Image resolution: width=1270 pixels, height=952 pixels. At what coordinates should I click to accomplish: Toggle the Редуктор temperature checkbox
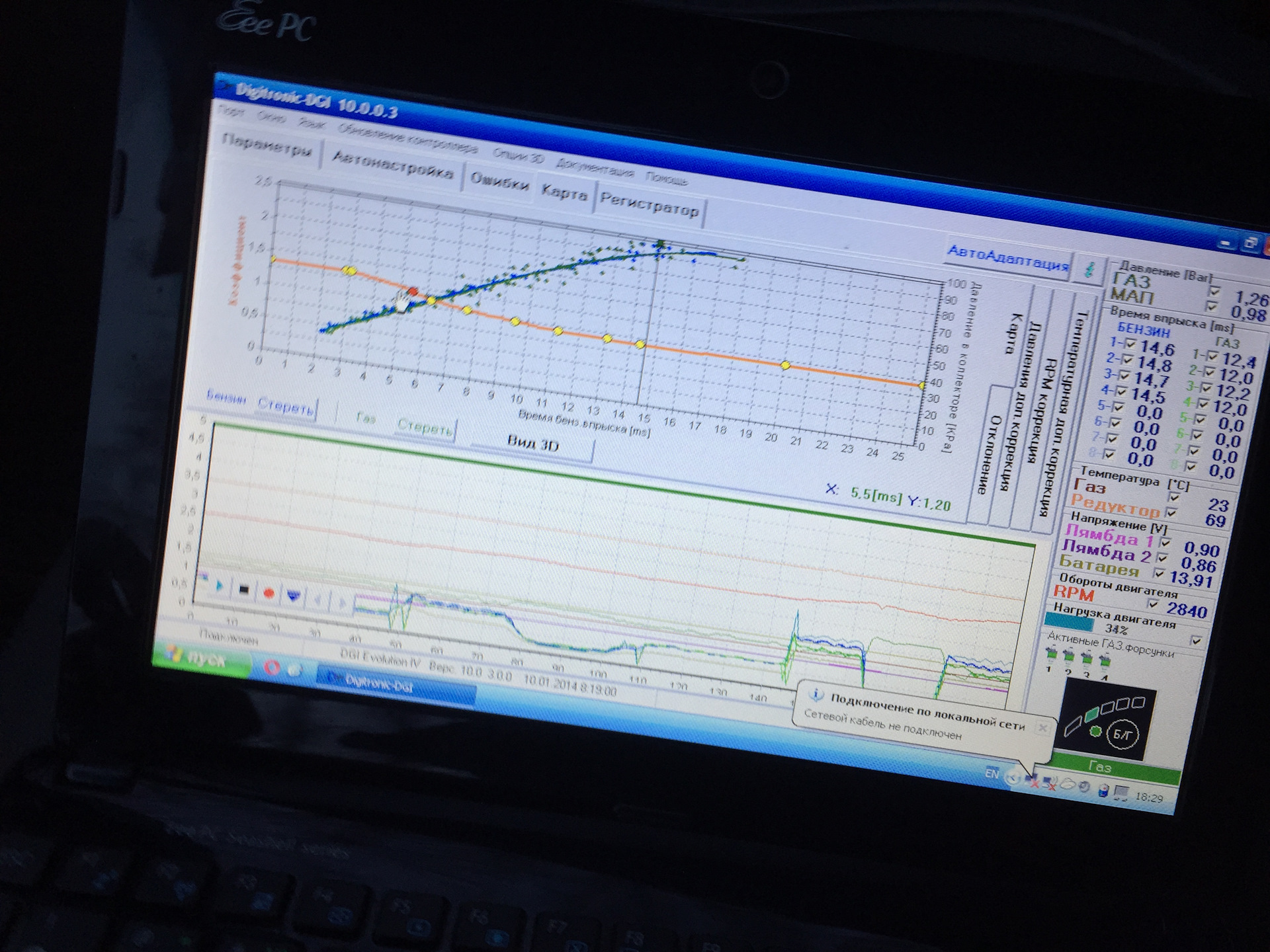[1171, 512]
